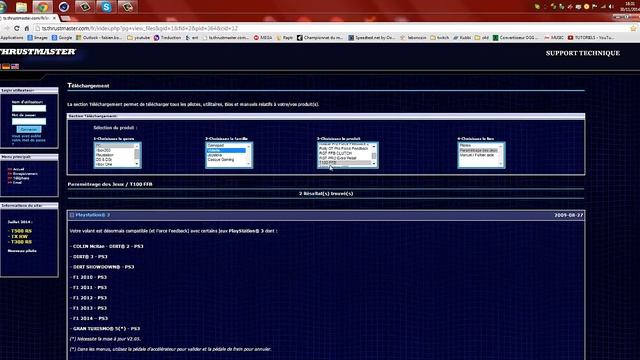Collapse the Playstation 3 result header

click(72, 215)
